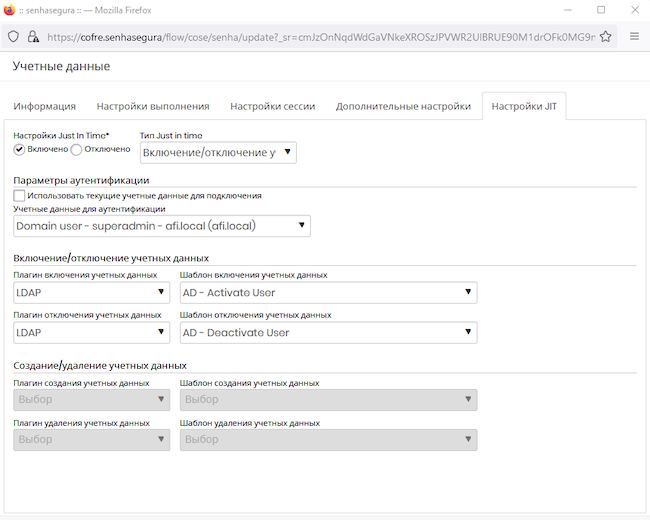
Task: Maximize the Firefox window
Action: [x=601, y=9]
